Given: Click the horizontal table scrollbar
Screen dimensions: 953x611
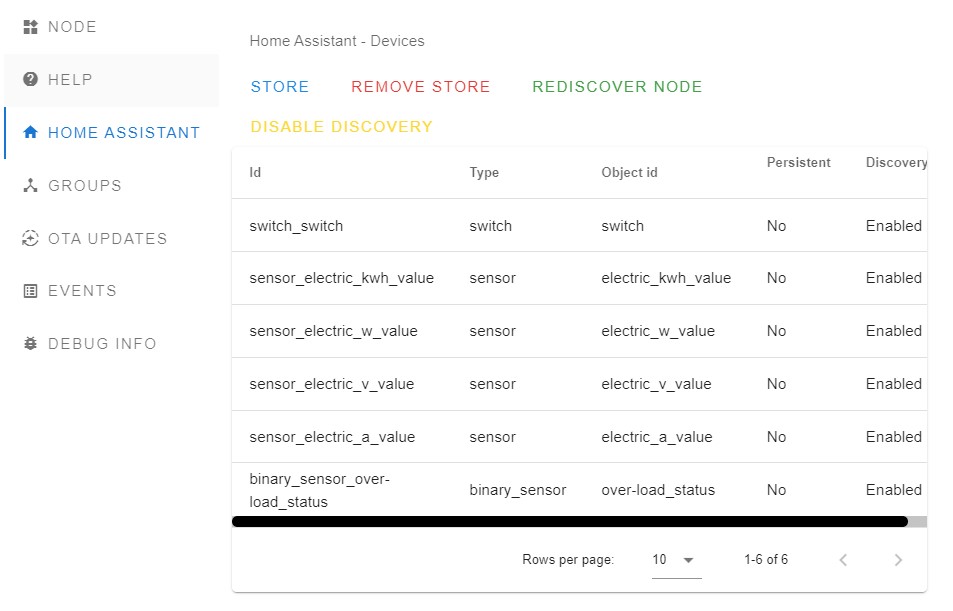Looking at the screenshot, I should 569,522.
